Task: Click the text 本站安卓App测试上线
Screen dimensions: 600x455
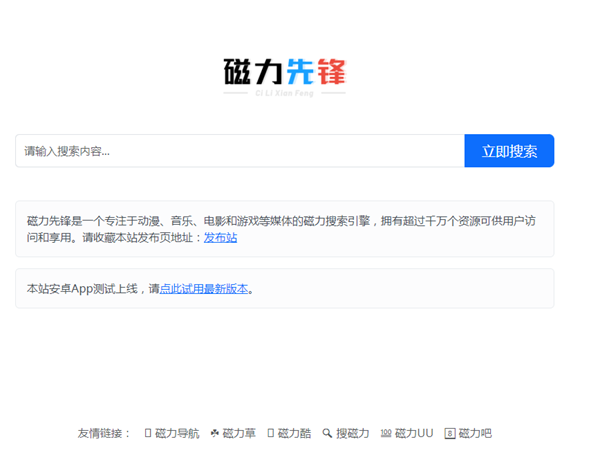Action: (82, 289)
